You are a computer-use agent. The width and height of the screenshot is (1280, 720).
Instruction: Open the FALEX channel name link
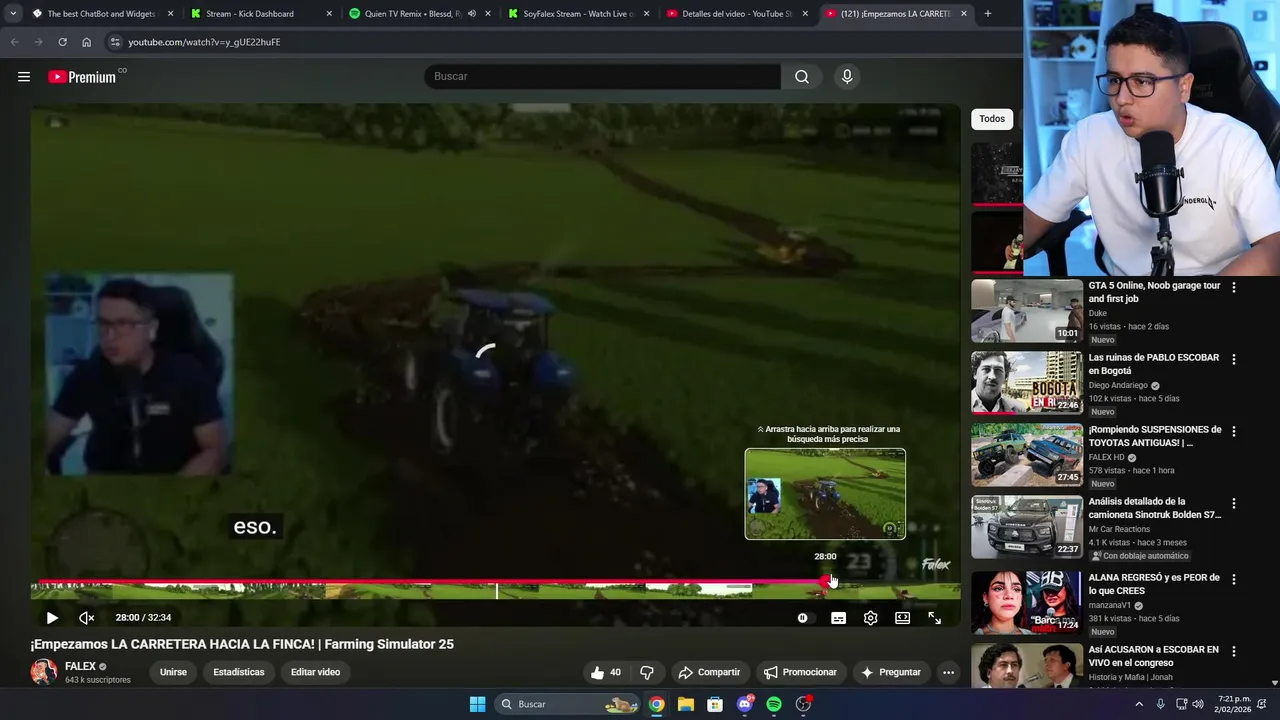point(81,666)
